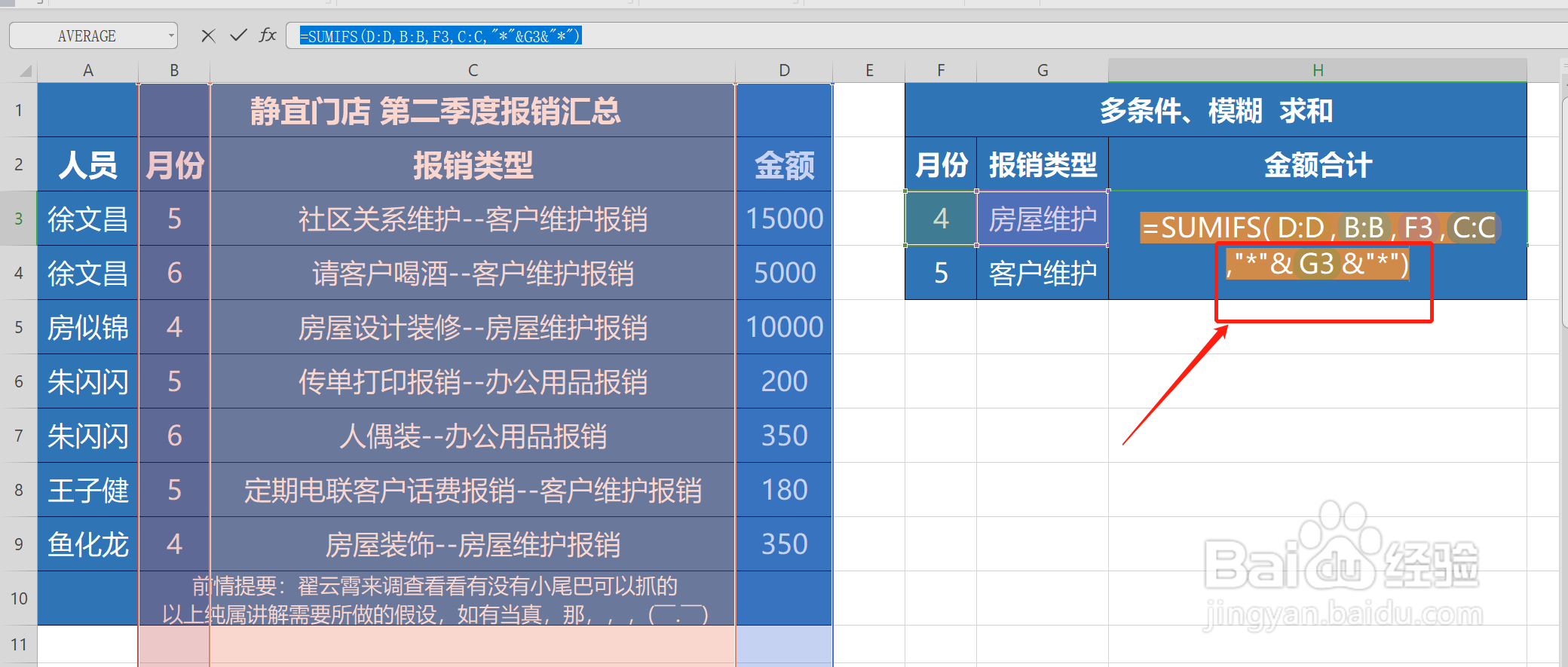Click cell 请客户喝酒--客户维护报销
This screenshot has width=1568, height=667.
(x=473, y=273)
